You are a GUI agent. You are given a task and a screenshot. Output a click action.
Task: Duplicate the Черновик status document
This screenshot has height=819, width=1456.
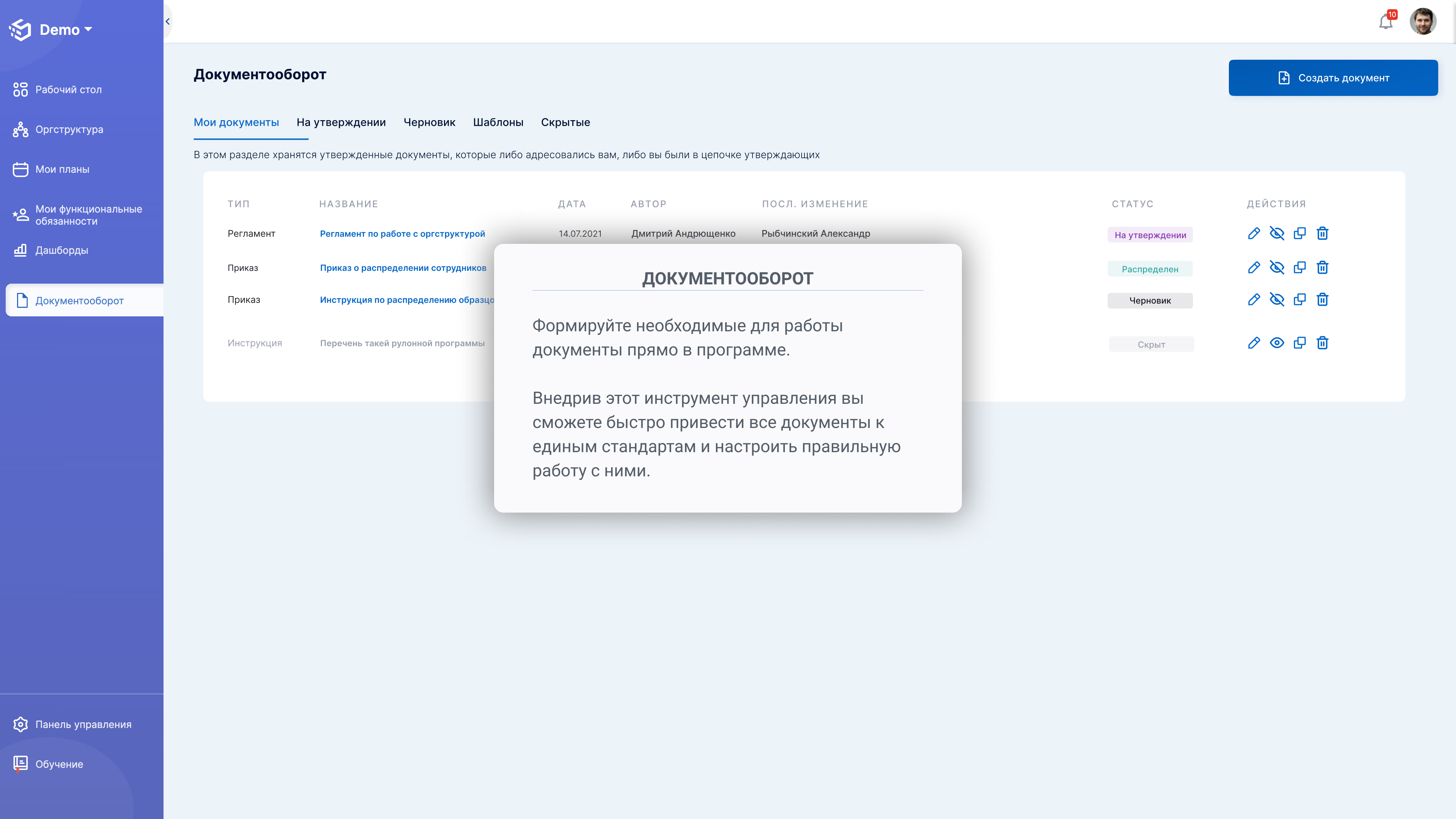click(x=1300, y=300)
